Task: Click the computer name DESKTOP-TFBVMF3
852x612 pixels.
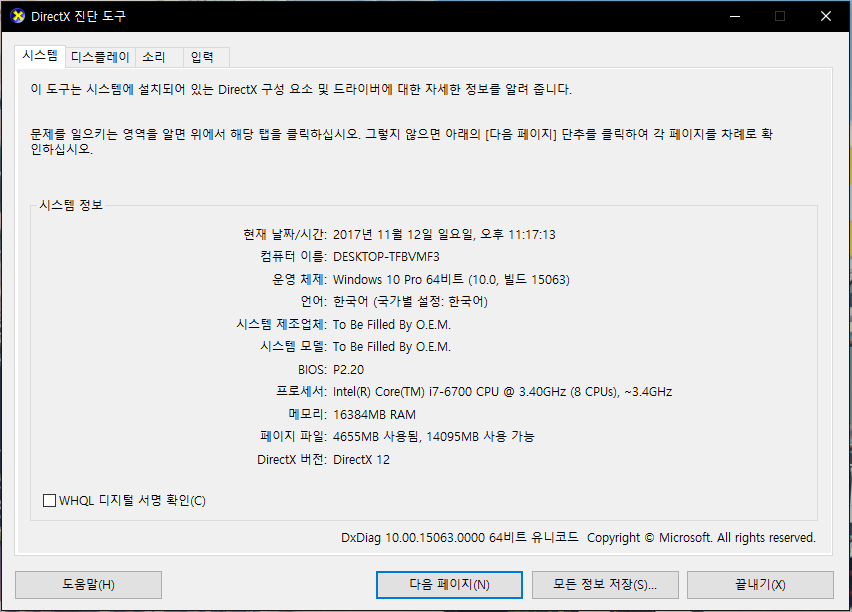Action: (x=386, y=257)
